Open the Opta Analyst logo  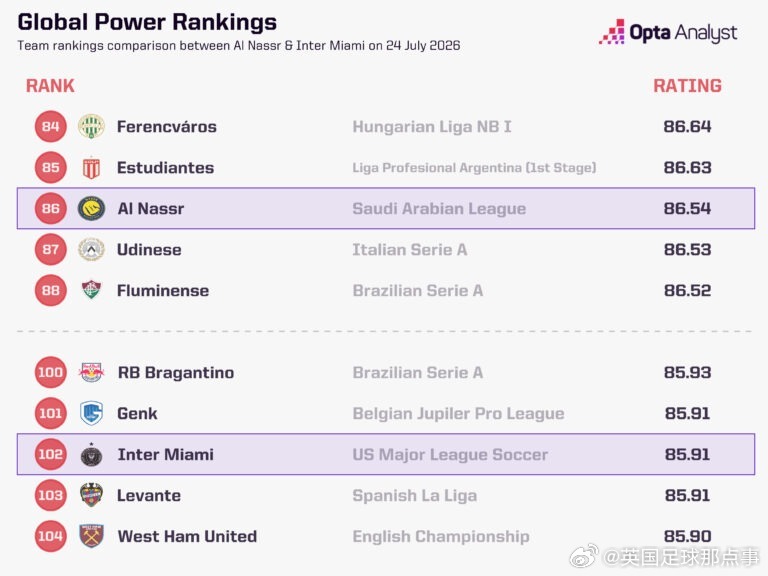point(668,32)
